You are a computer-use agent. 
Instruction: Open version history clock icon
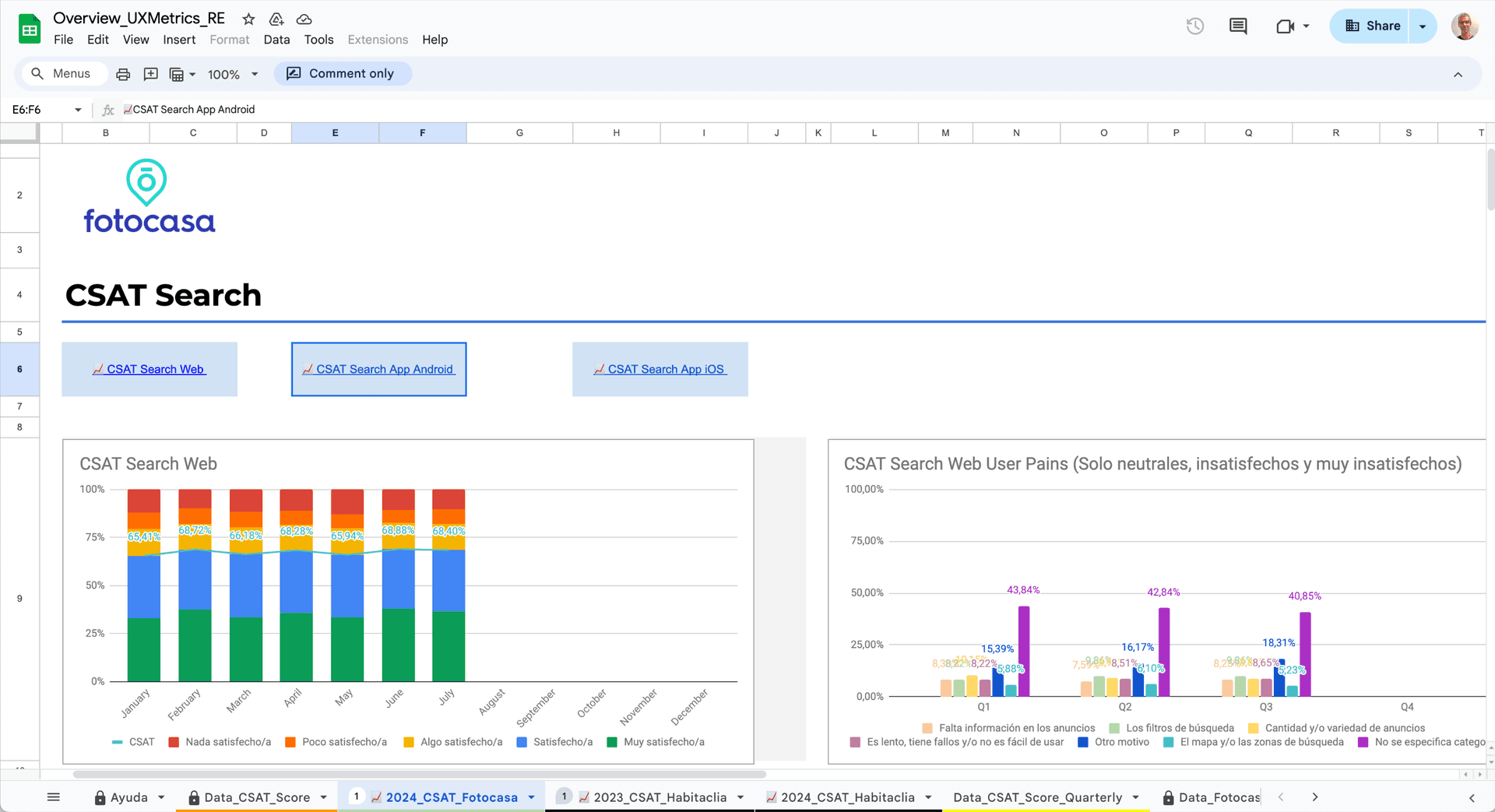[x=1195, y=26]
